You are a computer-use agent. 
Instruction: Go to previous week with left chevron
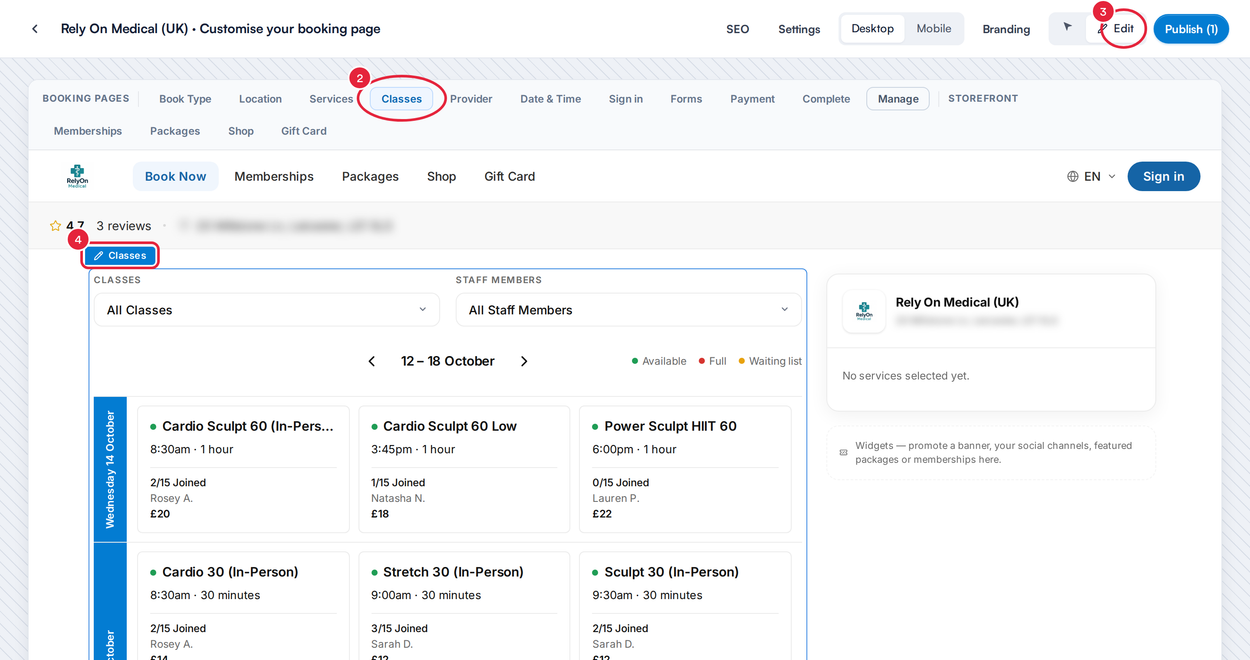click(x=372, y=361)
